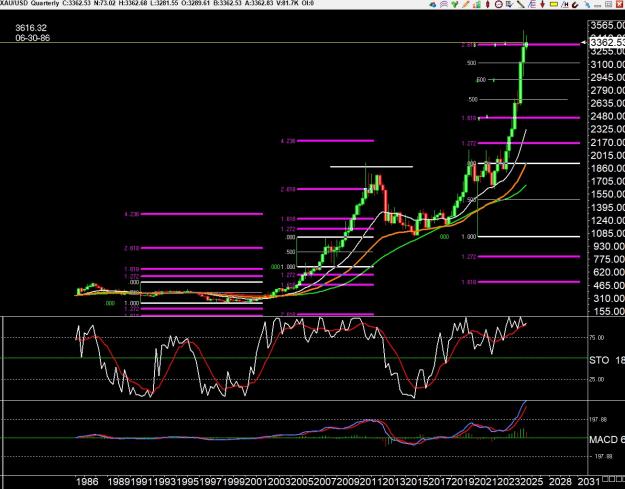
Task: Click the 1240.00 price axis label
Action: (x=607, y=220)
